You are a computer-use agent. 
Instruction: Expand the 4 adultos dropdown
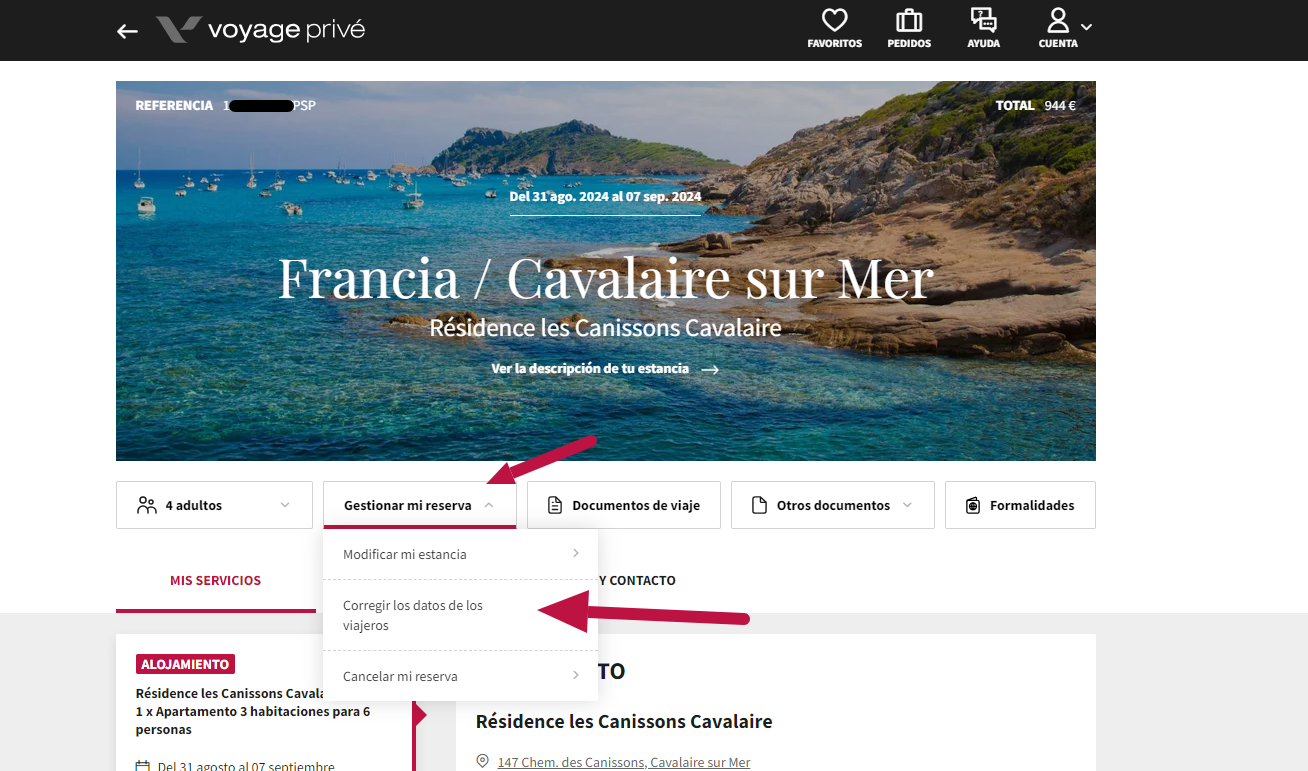pos(215,505)
